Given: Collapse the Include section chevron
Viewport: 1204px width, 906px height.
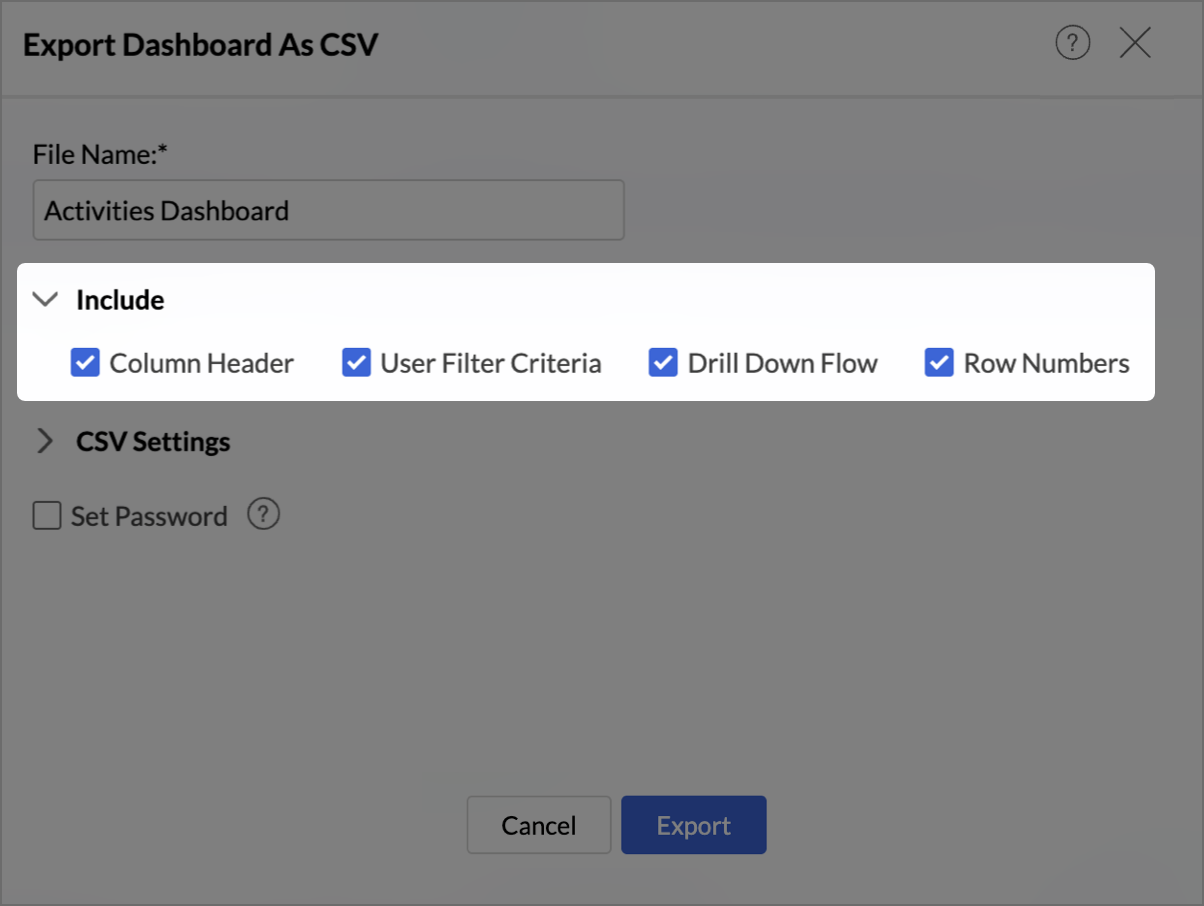Looking at the screenshot, I should point(45,299).
